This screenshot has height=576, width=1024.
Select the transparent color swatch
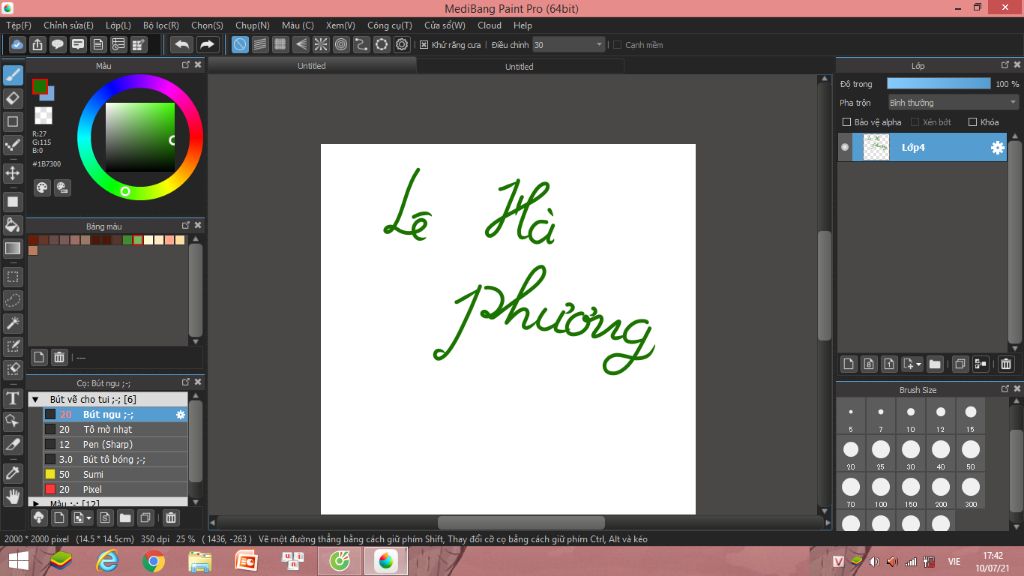pyautogui.click(x=43, y=116)
